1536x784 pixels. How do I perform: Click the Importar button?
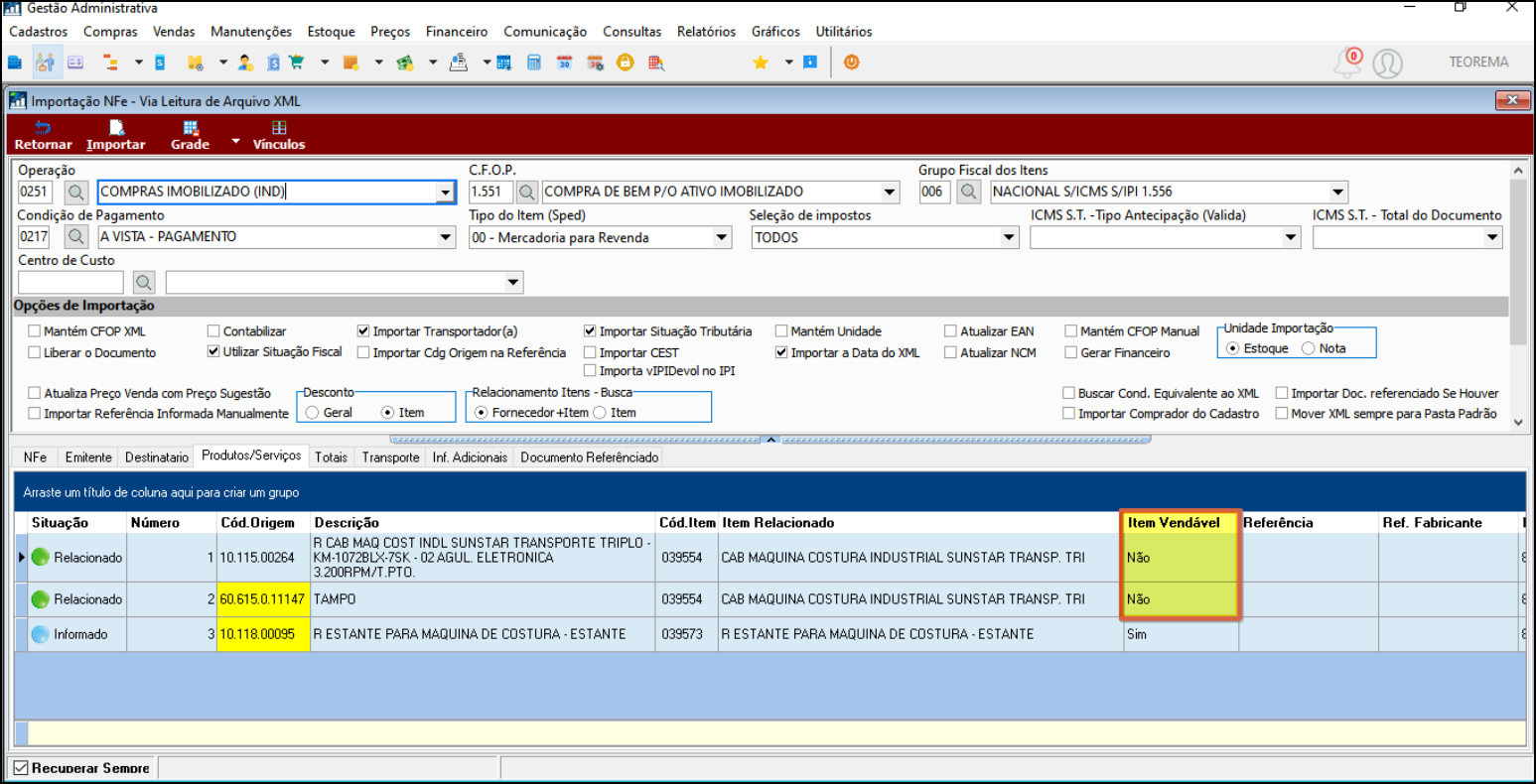coord(116,136)
